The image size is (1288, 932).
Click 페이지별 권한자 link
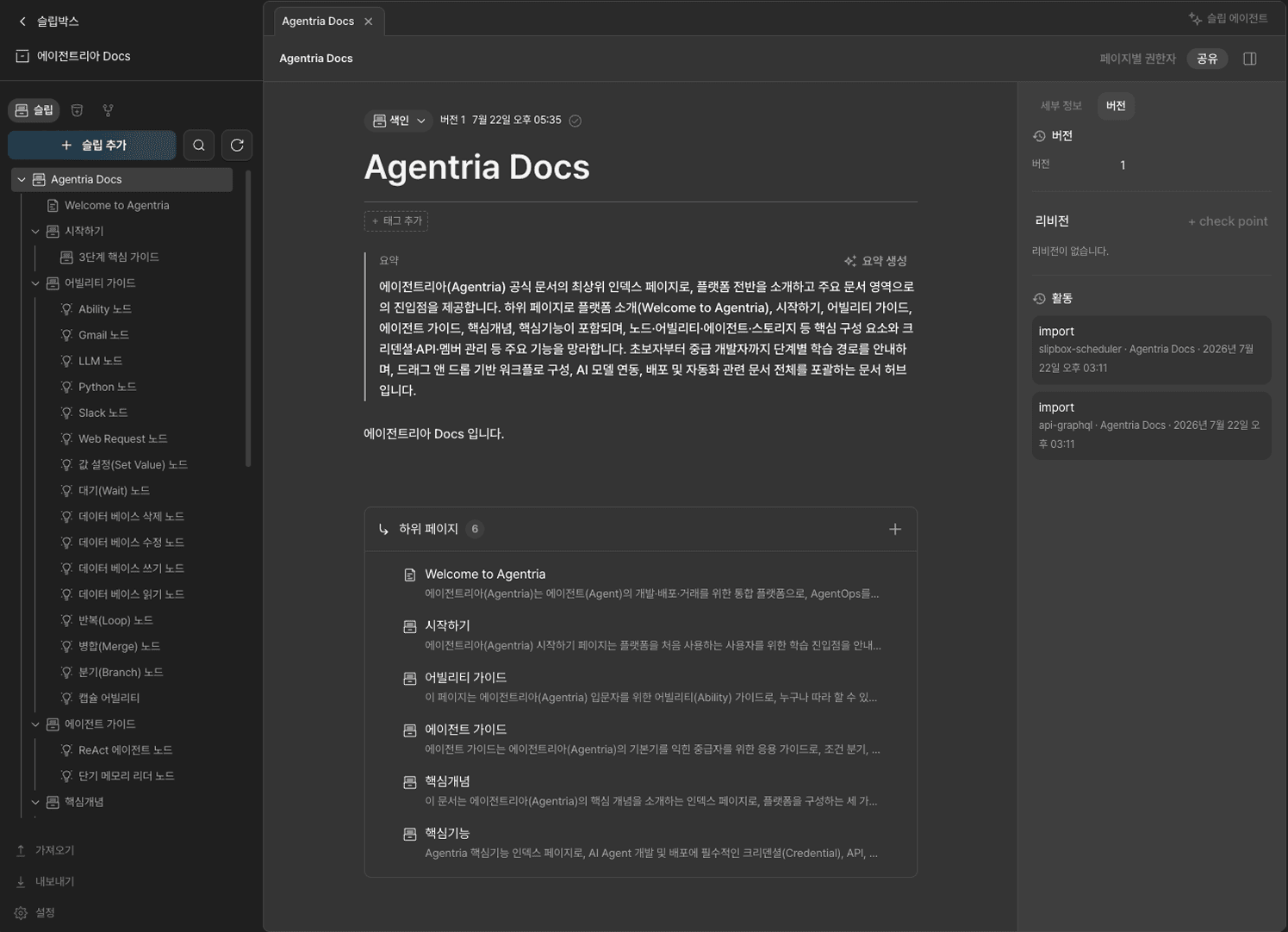pyautogui.click(x=1137, y=59)
